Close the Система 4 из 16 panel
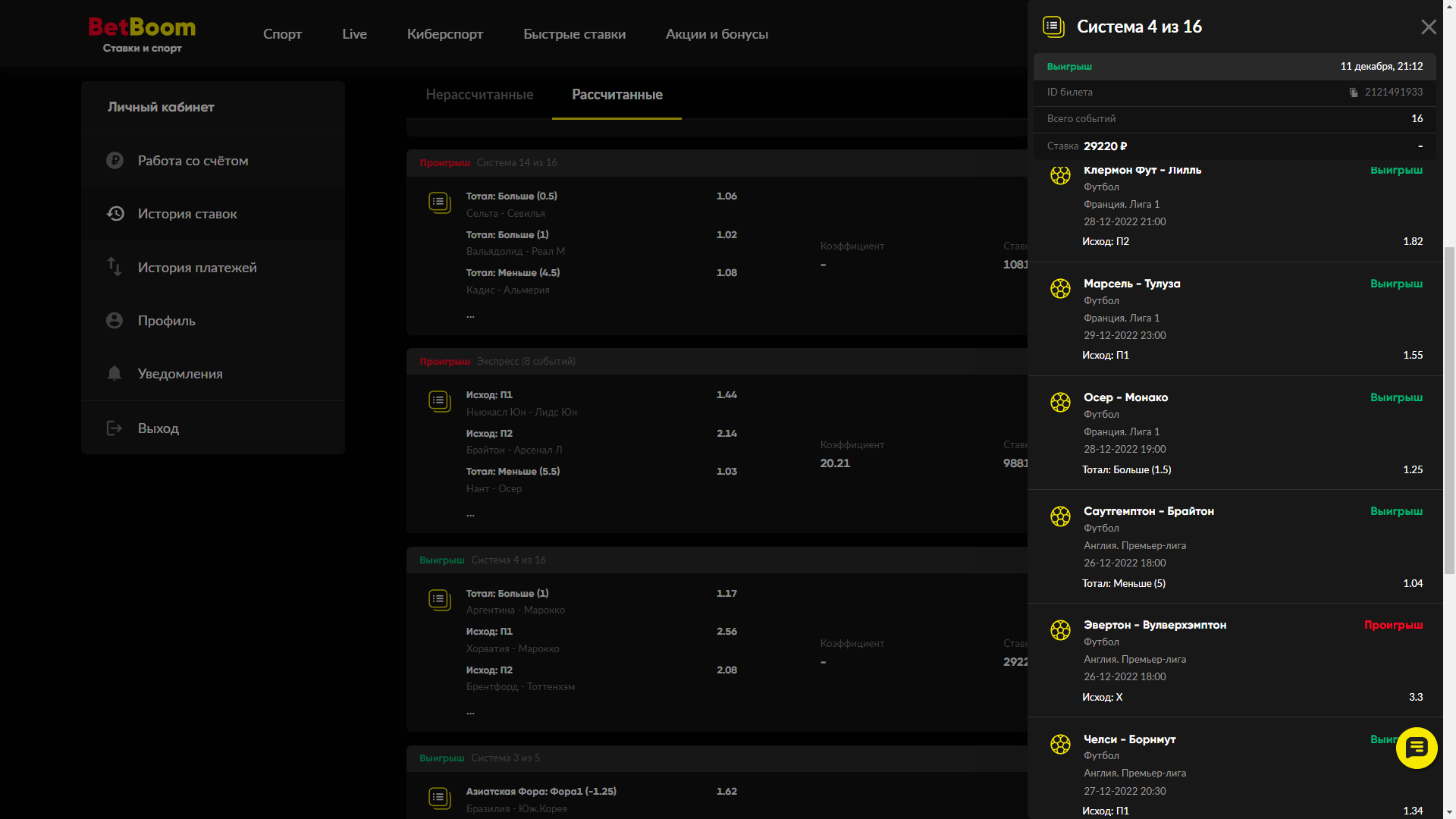The height and width of the screenshot is (819, 1456). [x=1428, y=27]
